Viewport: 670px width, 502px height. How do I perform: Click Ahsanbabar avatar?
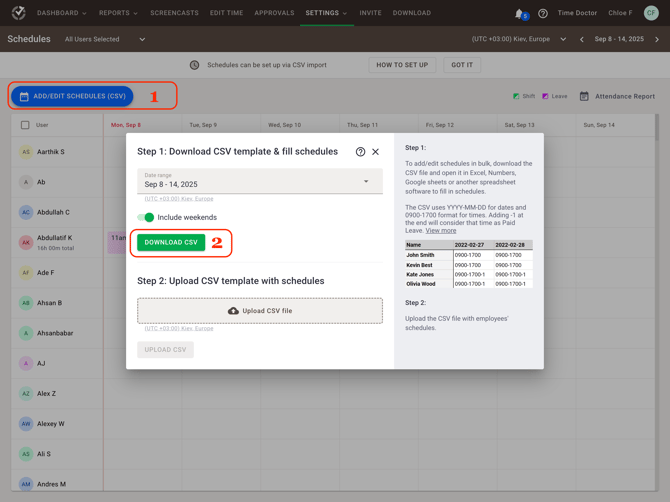click(26, 333)
